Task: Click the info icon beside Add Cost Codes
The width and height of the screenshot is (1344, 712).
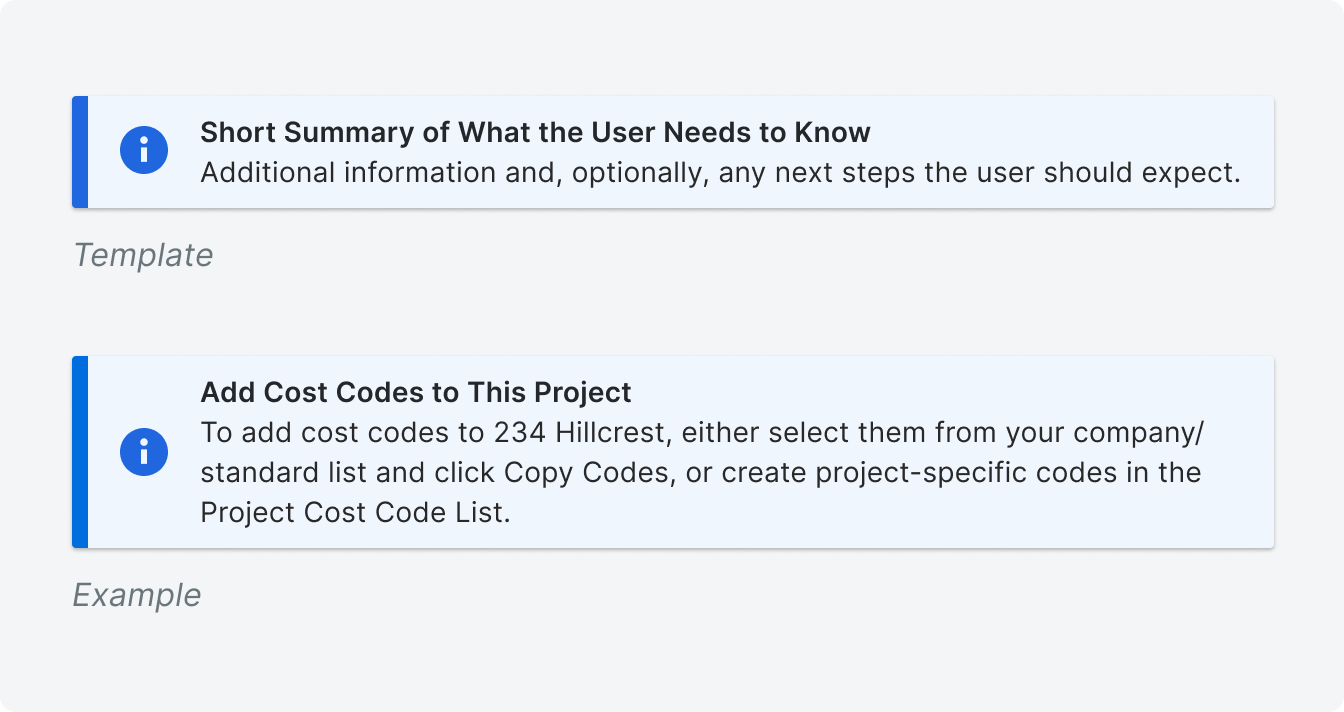Action: pos(144,451)
